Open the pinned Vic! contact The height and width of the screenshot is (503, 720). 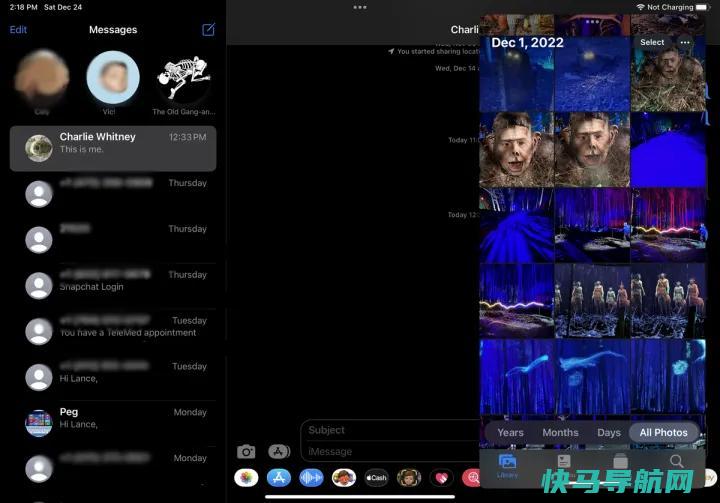click(113, 77)
